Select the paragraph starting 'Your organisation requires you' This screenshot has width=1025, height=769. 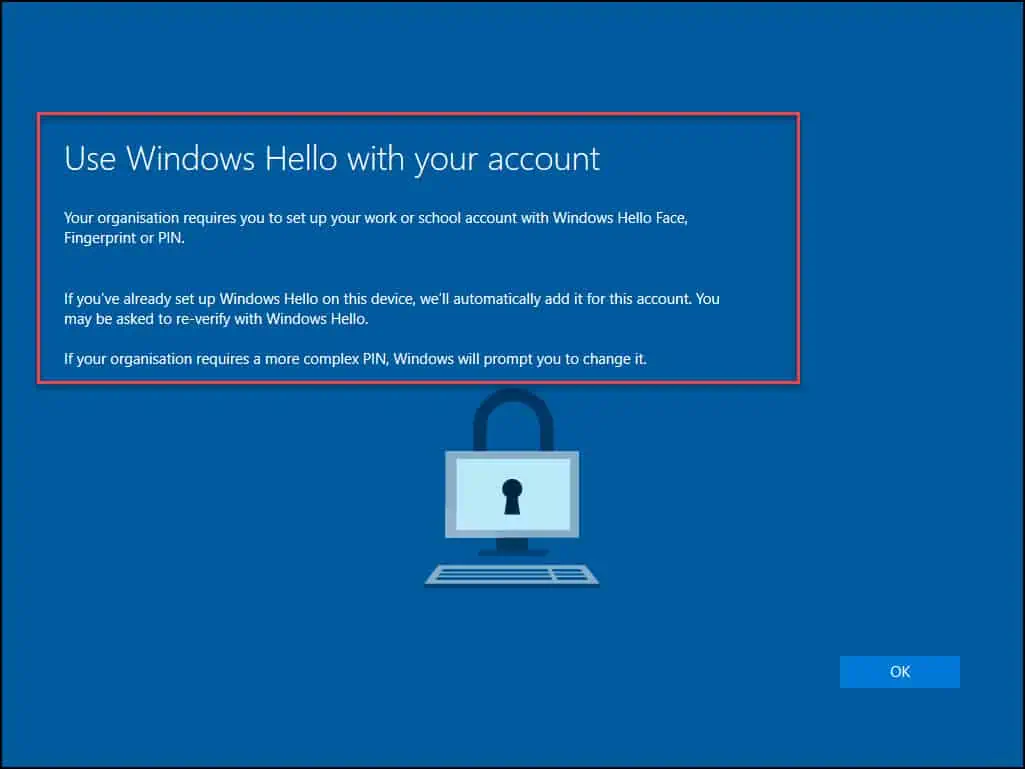pos(376,228)
